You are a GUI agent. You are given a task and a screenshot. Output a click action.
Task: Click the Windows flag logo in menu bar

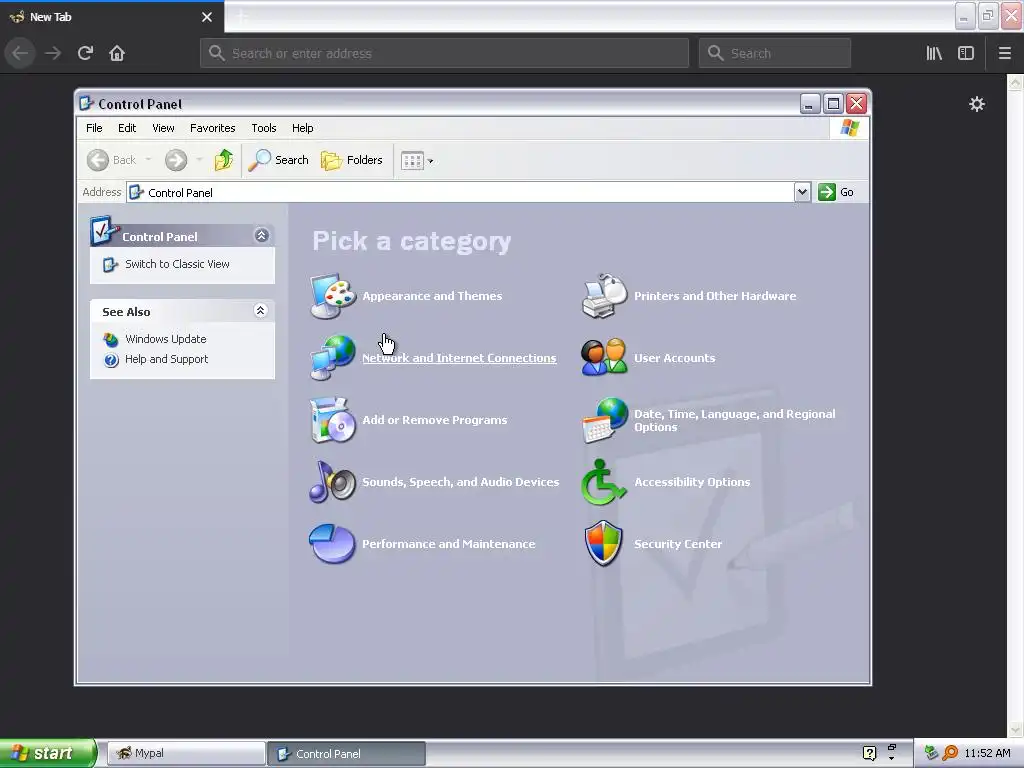(850, 128)
